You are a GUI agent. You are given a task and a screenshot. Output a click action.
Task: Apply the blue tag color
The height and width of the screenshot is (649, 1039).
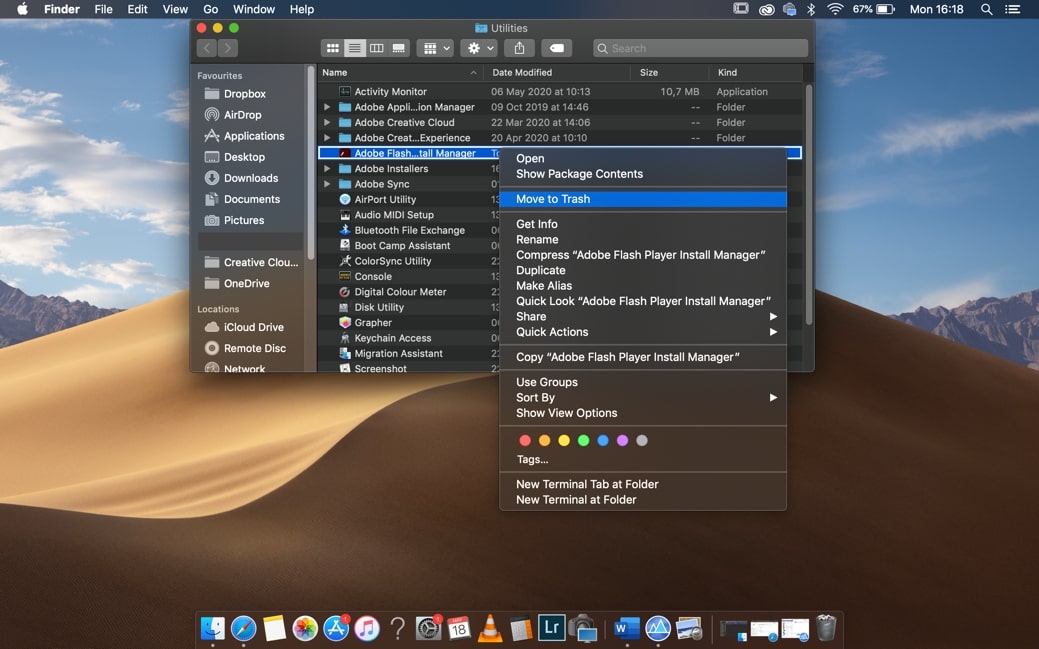point(603,441)
